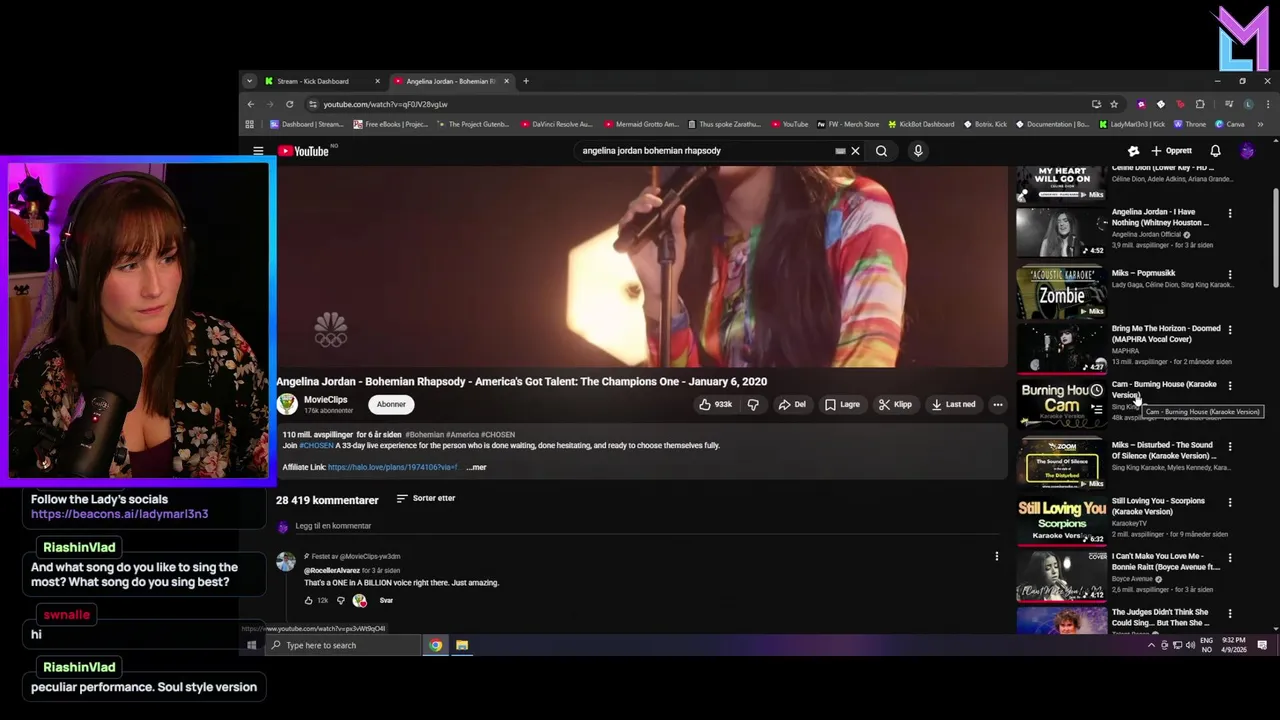
Task: Open Chrome from the Windows taskbar
Action: (436, 645)
